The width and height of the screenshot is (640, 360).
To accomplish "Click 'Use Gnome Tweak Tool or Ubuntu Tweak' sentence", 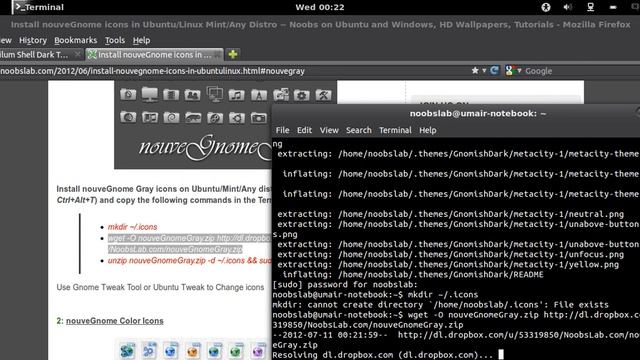I will coord(160,287).
